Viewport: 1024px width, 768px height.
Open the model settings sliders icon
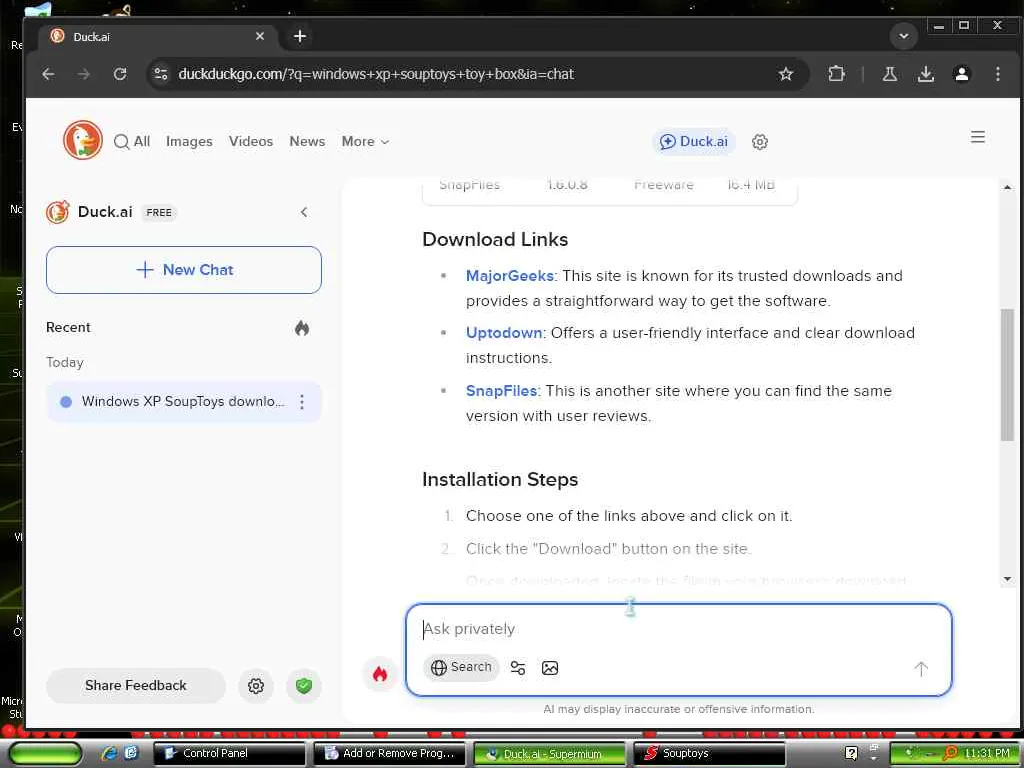click(x=518, y=668)
